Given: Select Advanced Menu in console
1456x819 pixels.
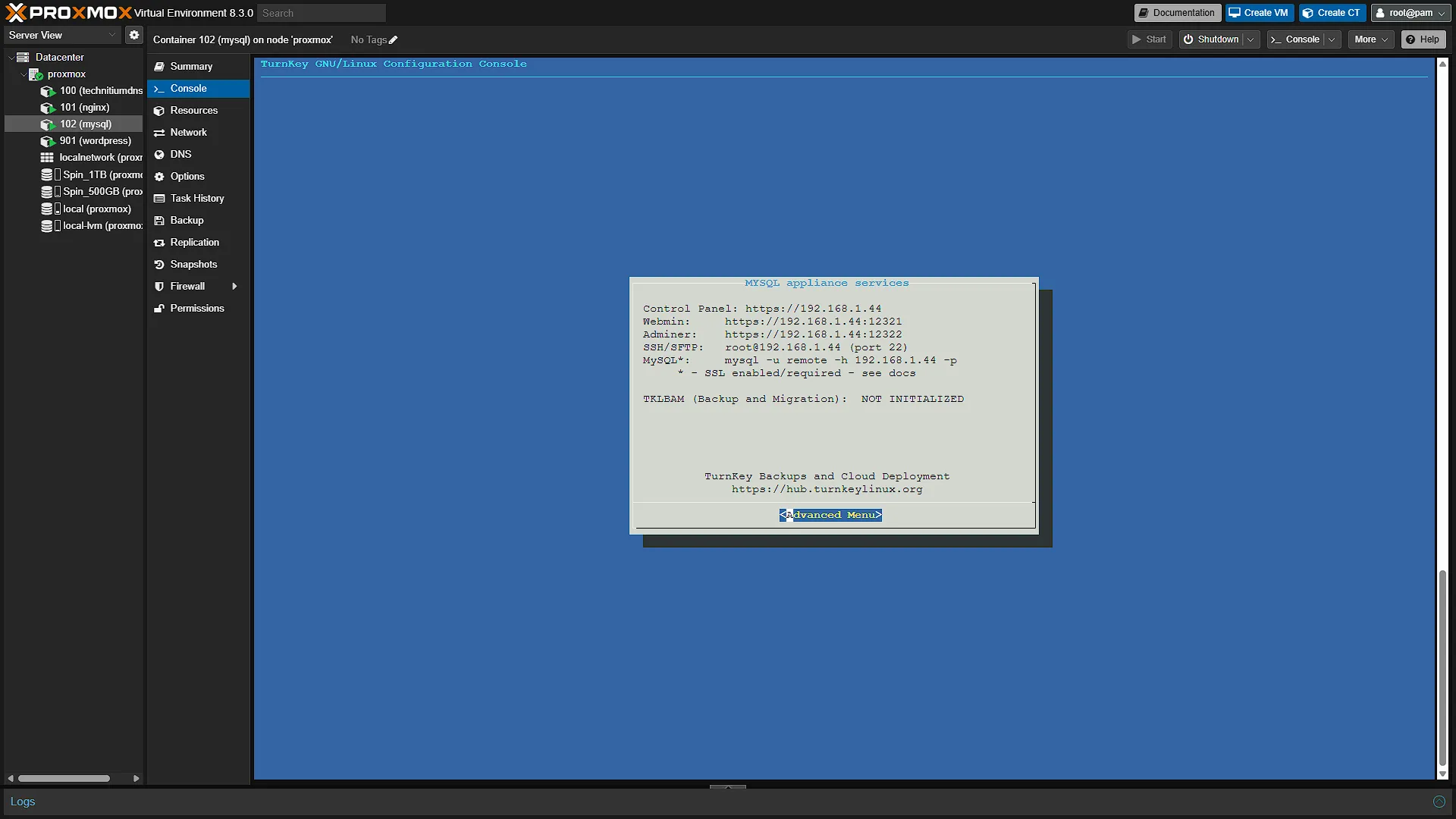Looking at the screenshot, I should tap(830, 515).
